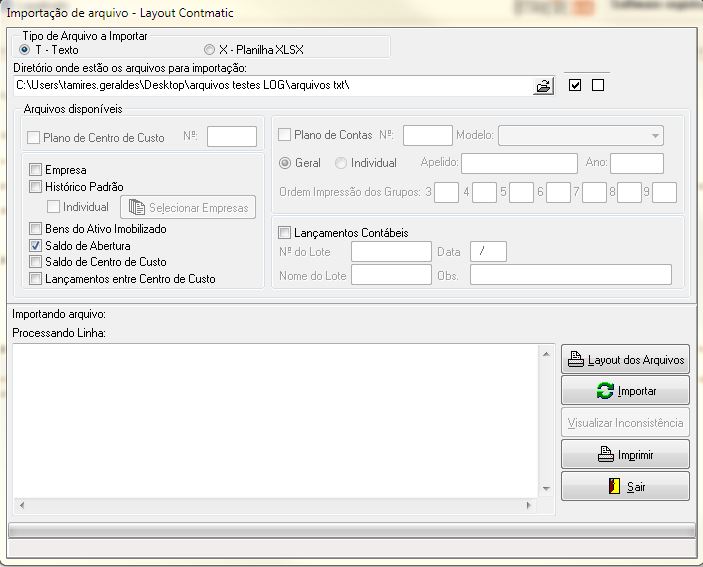Image resolution: width=703 pixels, height=567 pixels.
Task: Tick the select-all checked box icon
Action: click(x=574, y=85)
